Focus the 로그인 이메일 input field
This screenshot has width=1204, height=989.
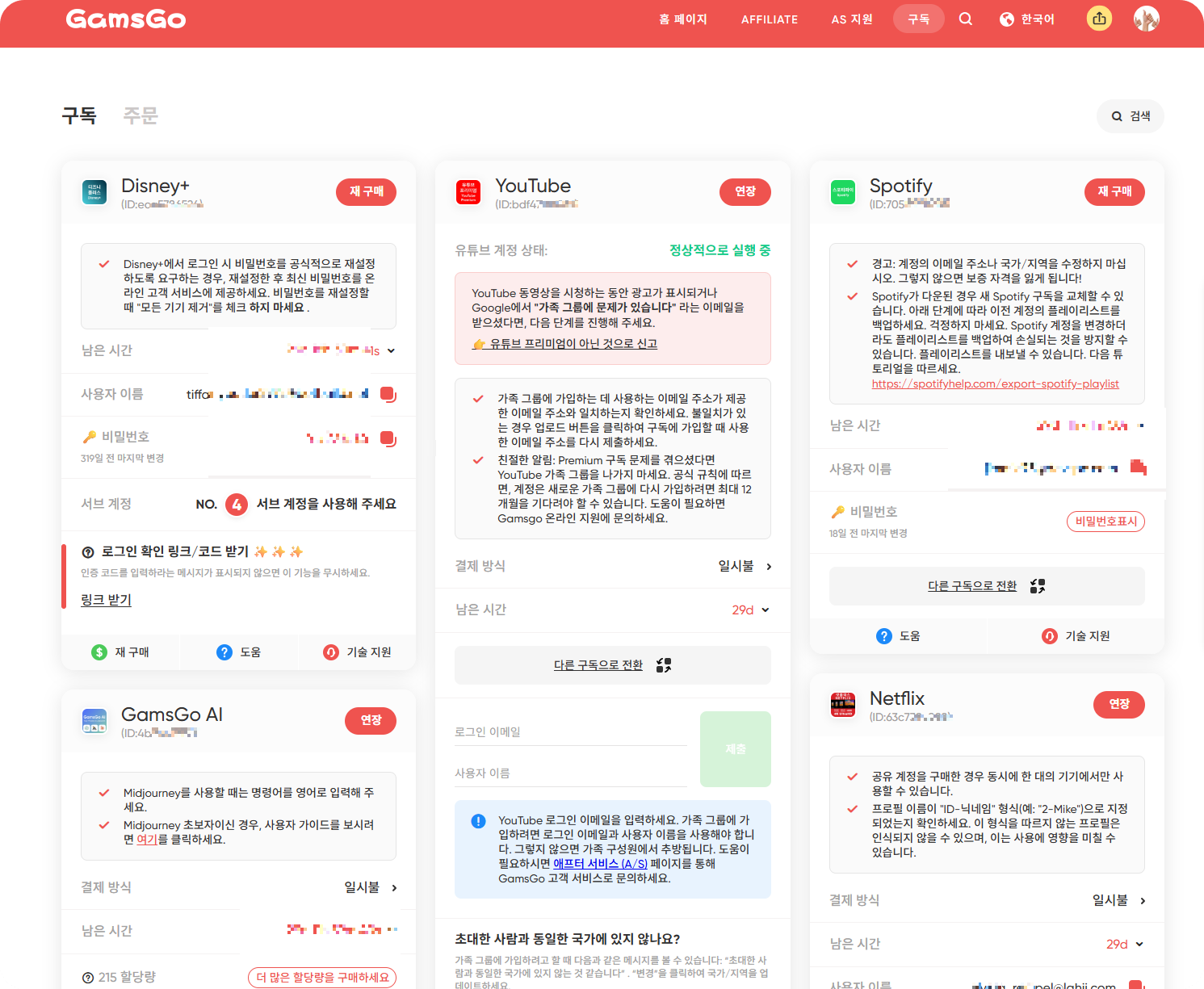(570, 732)
